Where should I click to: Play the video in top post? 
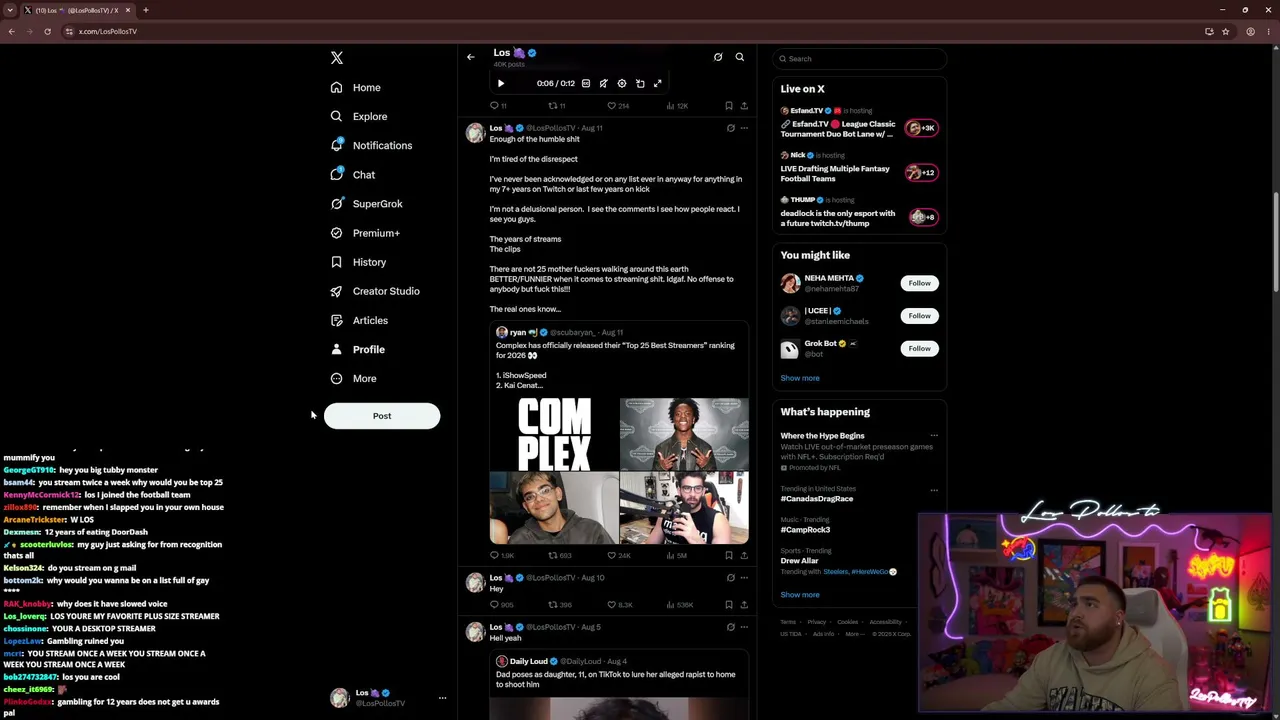(x=501, y=83)
